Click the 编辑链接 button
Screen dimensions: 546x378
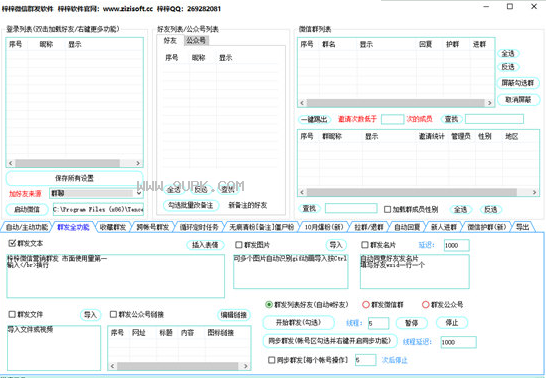[234, 315]
